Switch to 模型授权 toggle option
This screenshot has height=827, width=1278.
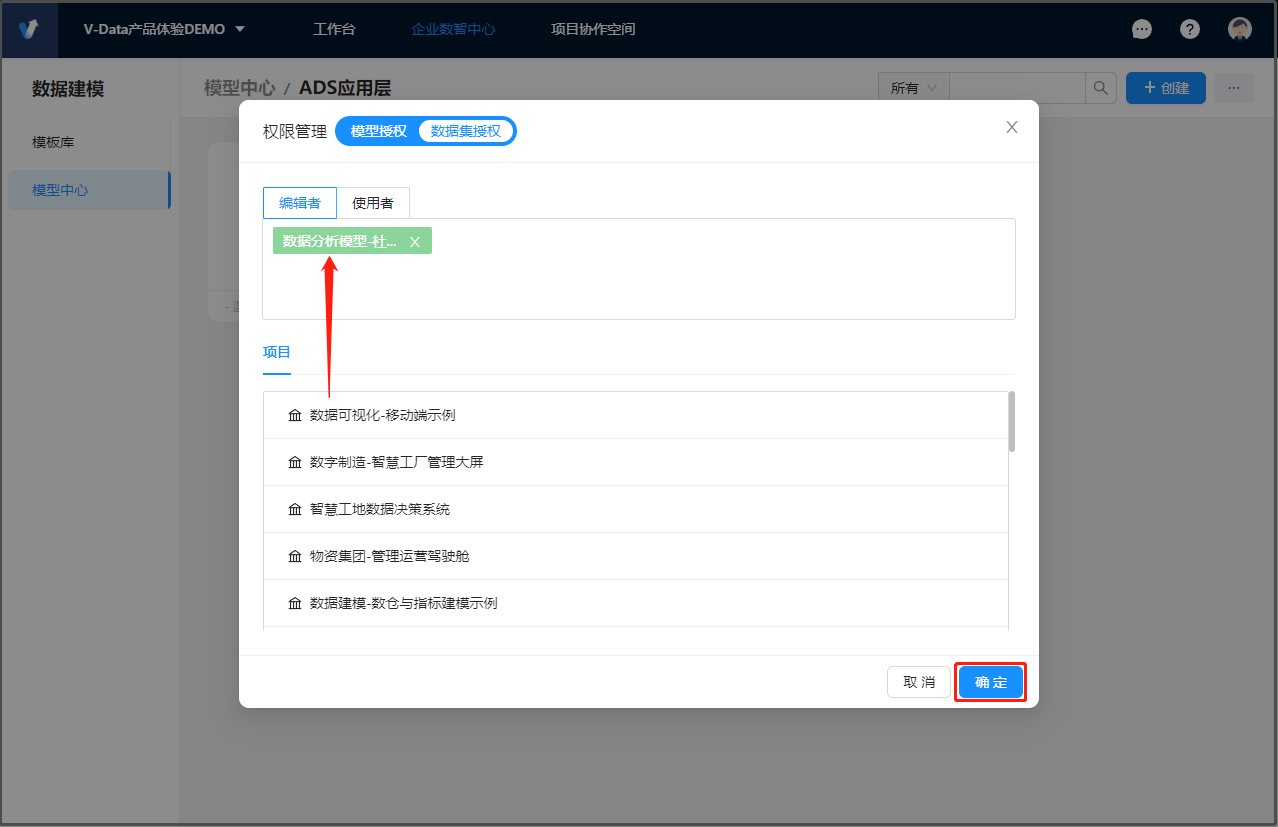379,131
